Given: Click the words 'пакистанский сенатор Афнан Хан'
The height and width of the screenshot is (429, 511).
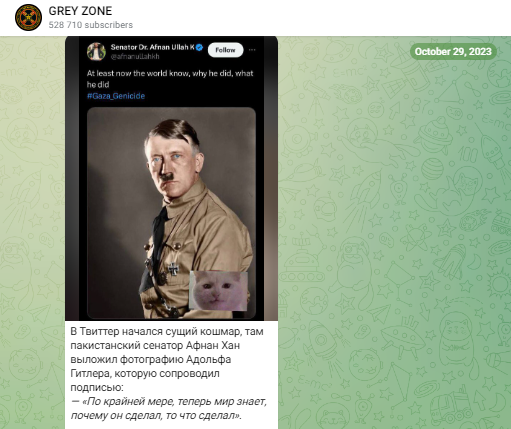Looking at the screenshot, I should click(x=155, y=346).
